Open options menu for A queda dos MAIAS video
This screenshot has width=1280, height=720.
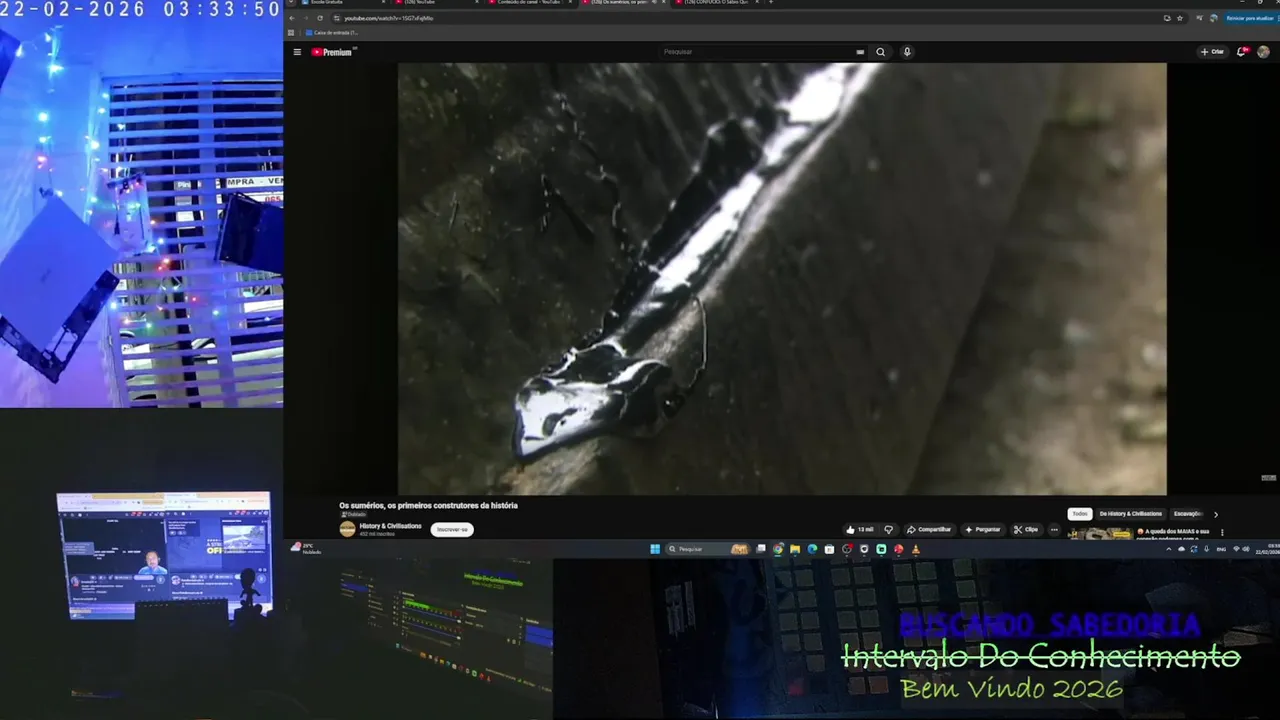[1222, 533]
